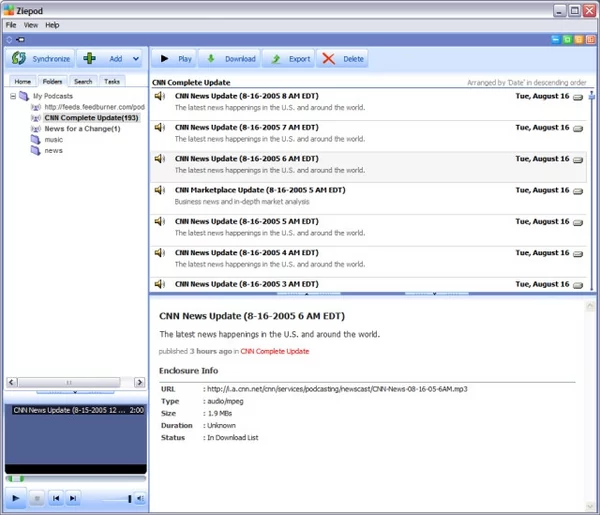Collapse the My Podcasts tree node
600x515 pixels.
[x=13, y=96]
